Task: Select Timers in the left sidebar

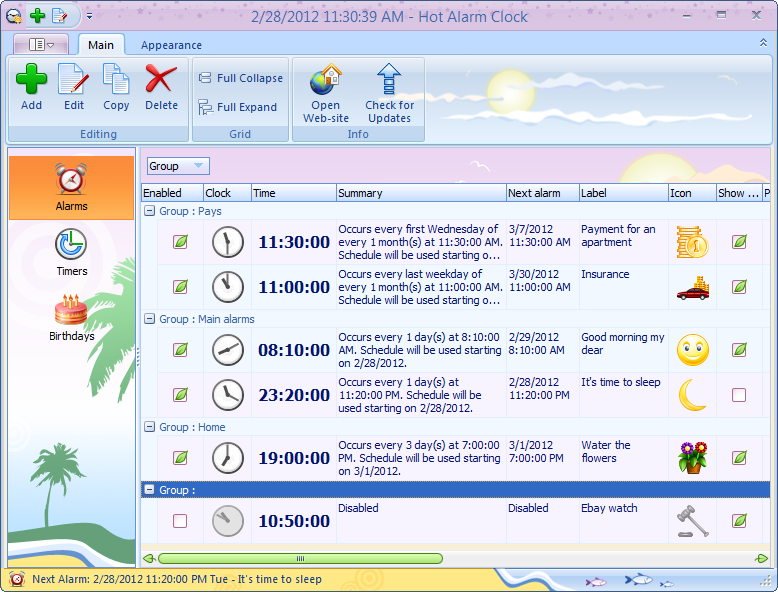Action: [71, 252]
